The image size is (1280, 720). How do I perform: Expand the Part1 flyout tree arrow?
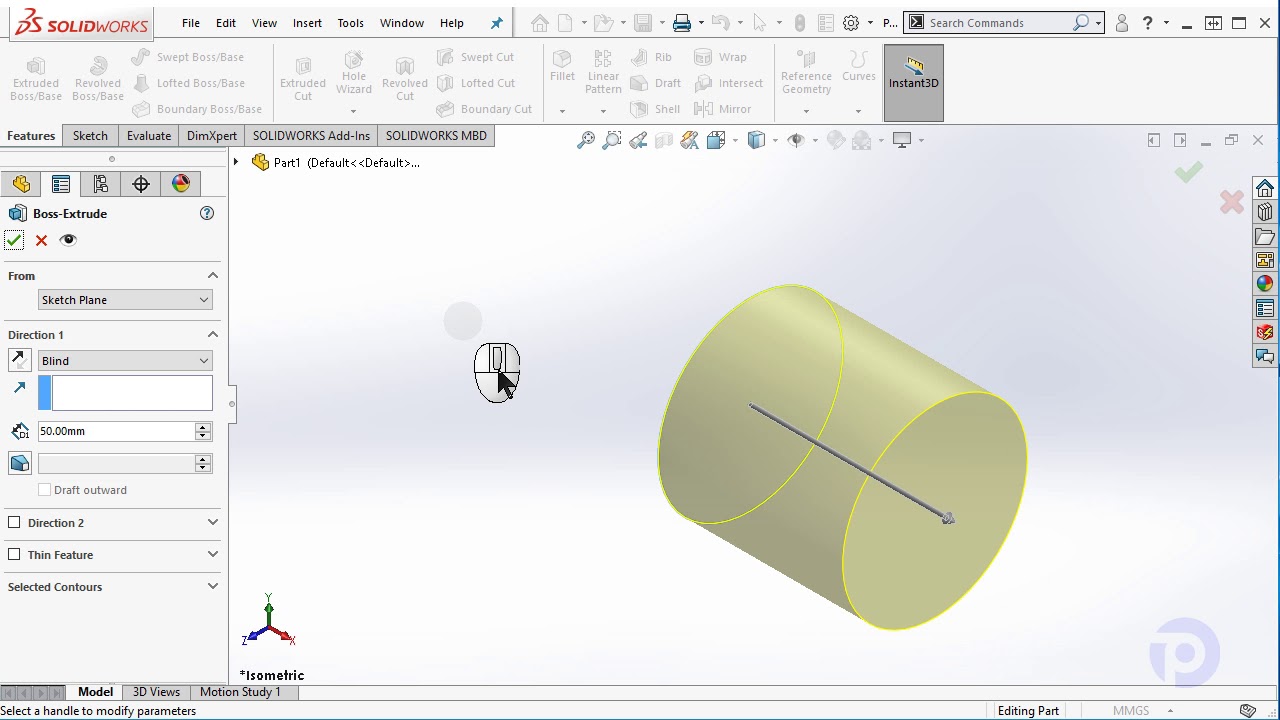[236, 162]
